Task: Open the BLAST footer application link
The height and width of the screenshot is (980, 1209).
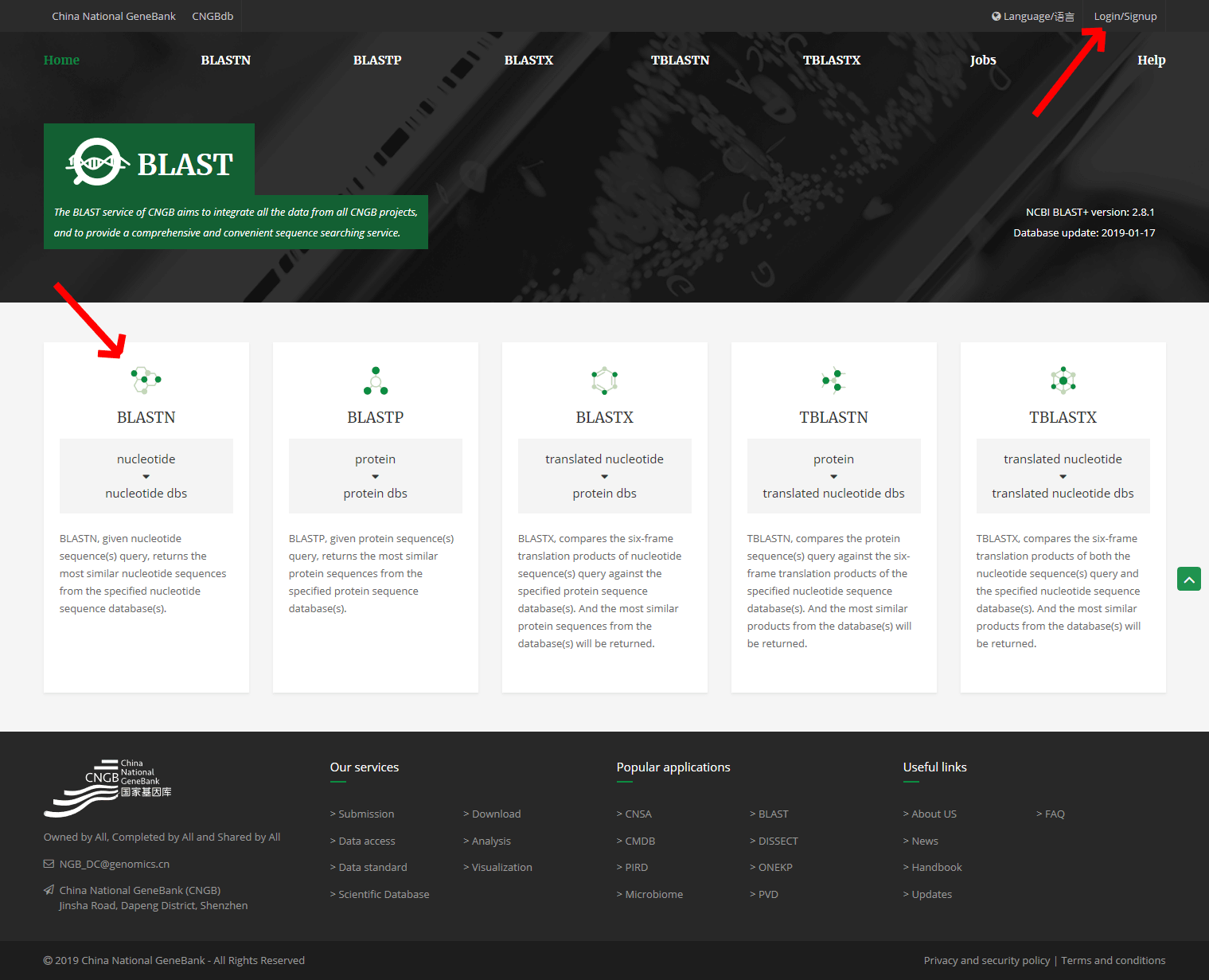Action: click(x=769, y=814)
